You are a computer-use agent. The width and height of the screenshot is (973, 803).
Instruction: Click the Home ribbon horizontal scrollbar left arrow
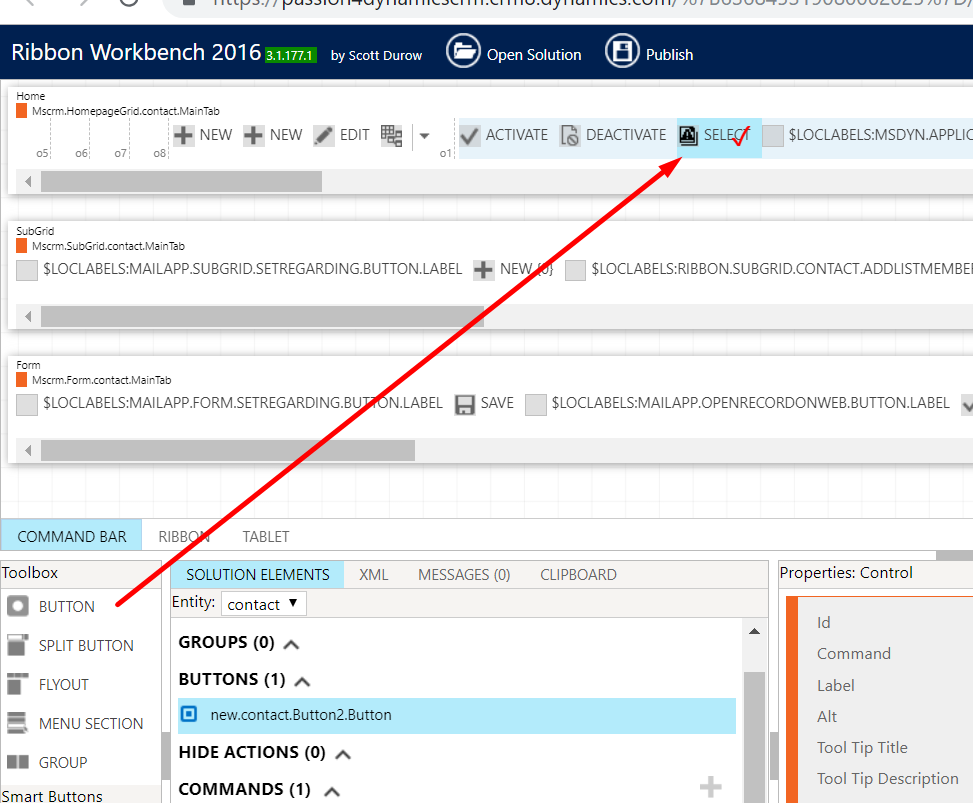(x=28, y=182)
